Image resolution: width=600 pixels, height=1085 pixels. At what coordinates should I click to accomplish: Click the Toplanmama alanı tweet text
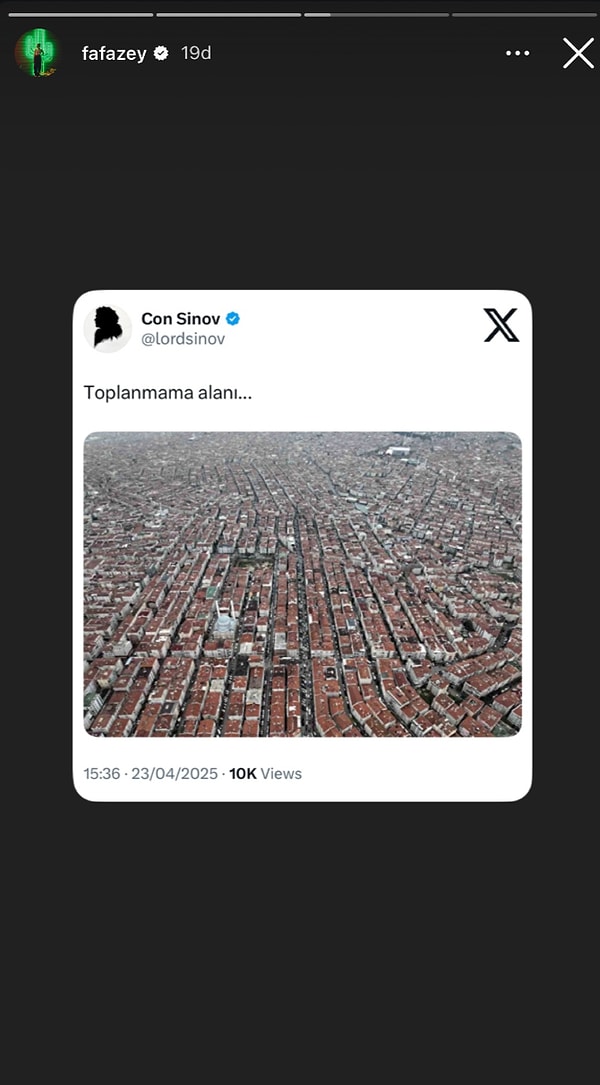(168, 393)
